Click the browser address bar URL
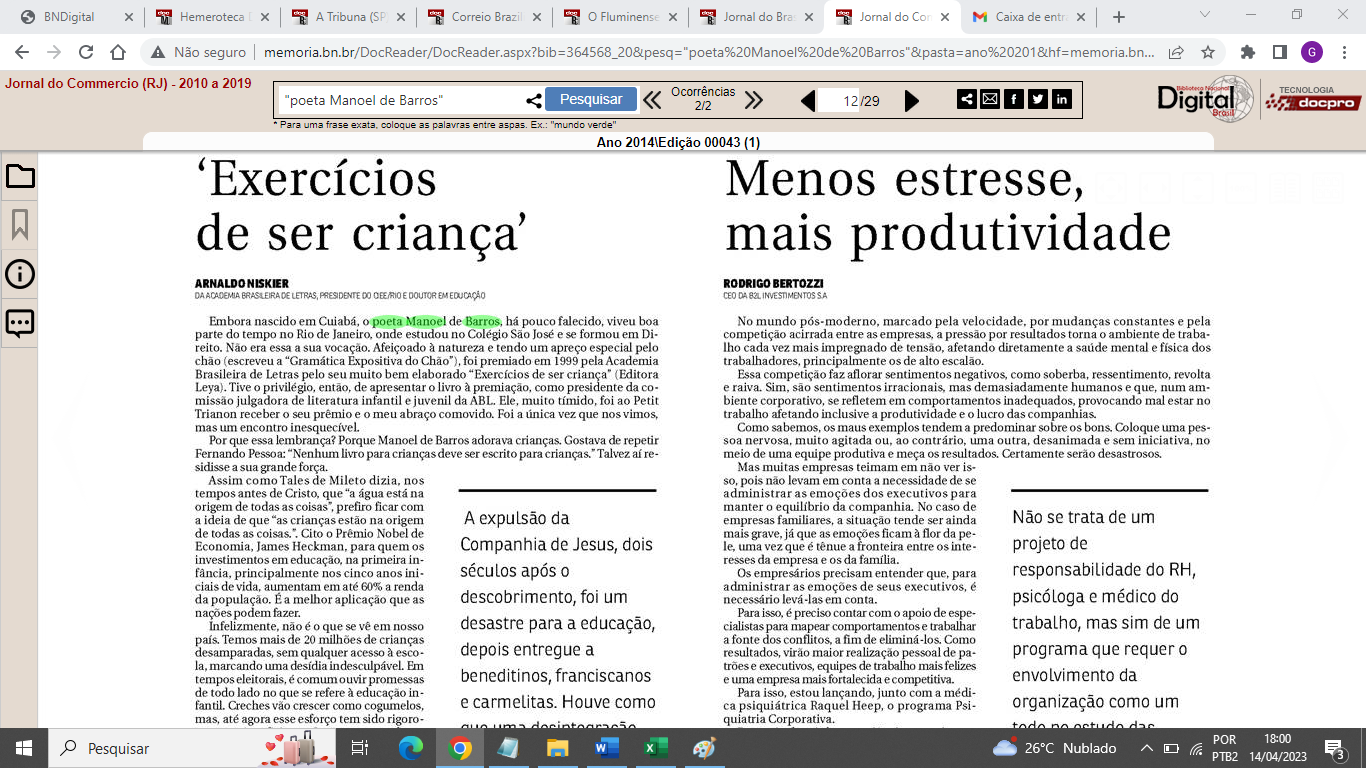1366x768 pixels. pos(708,52)
